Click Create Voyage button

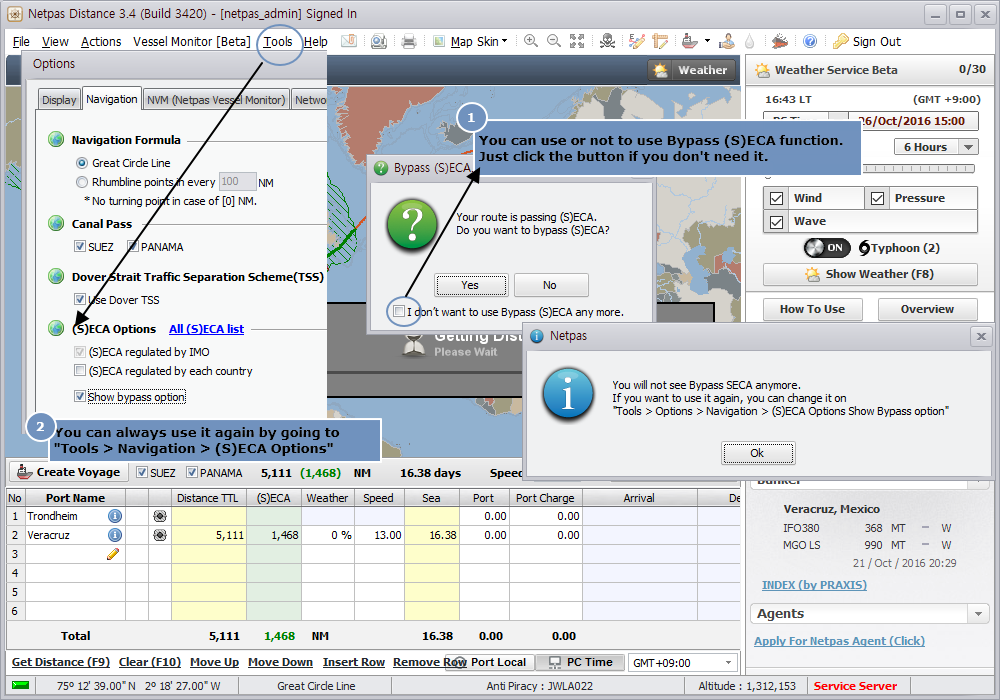[69, 472]
